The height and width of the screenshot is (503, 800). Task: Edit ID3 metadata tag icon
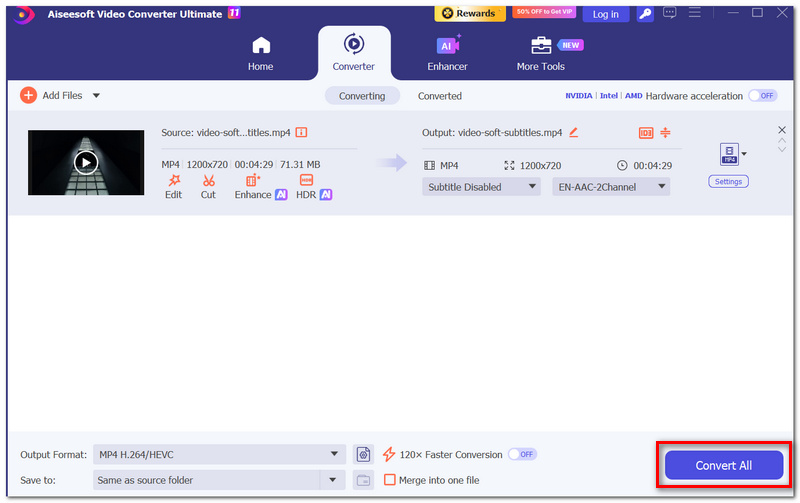(x=646, y=133)
